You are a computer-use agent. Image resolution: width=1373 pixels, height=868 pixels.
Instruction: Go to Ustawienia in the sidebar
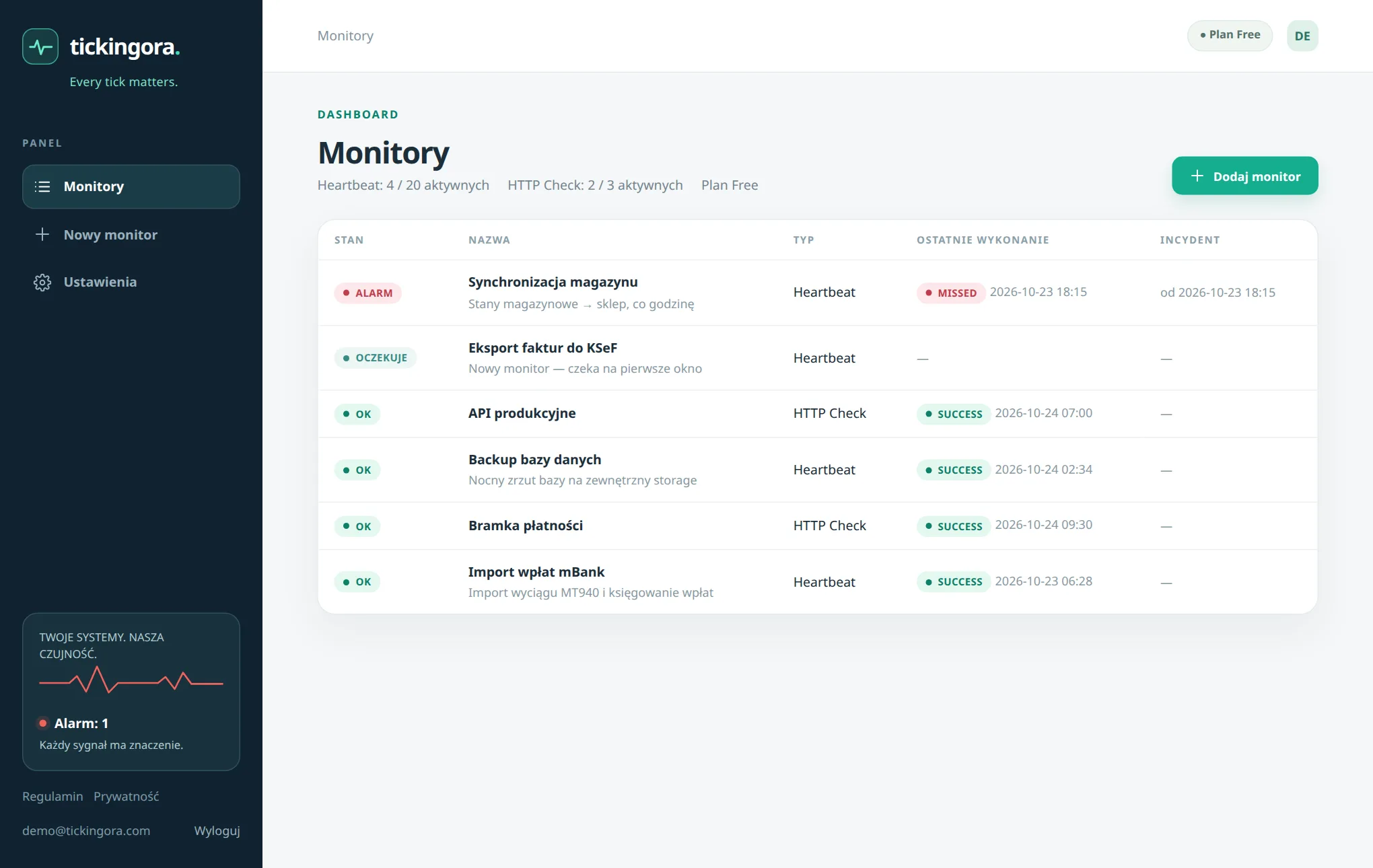point(131,282)
